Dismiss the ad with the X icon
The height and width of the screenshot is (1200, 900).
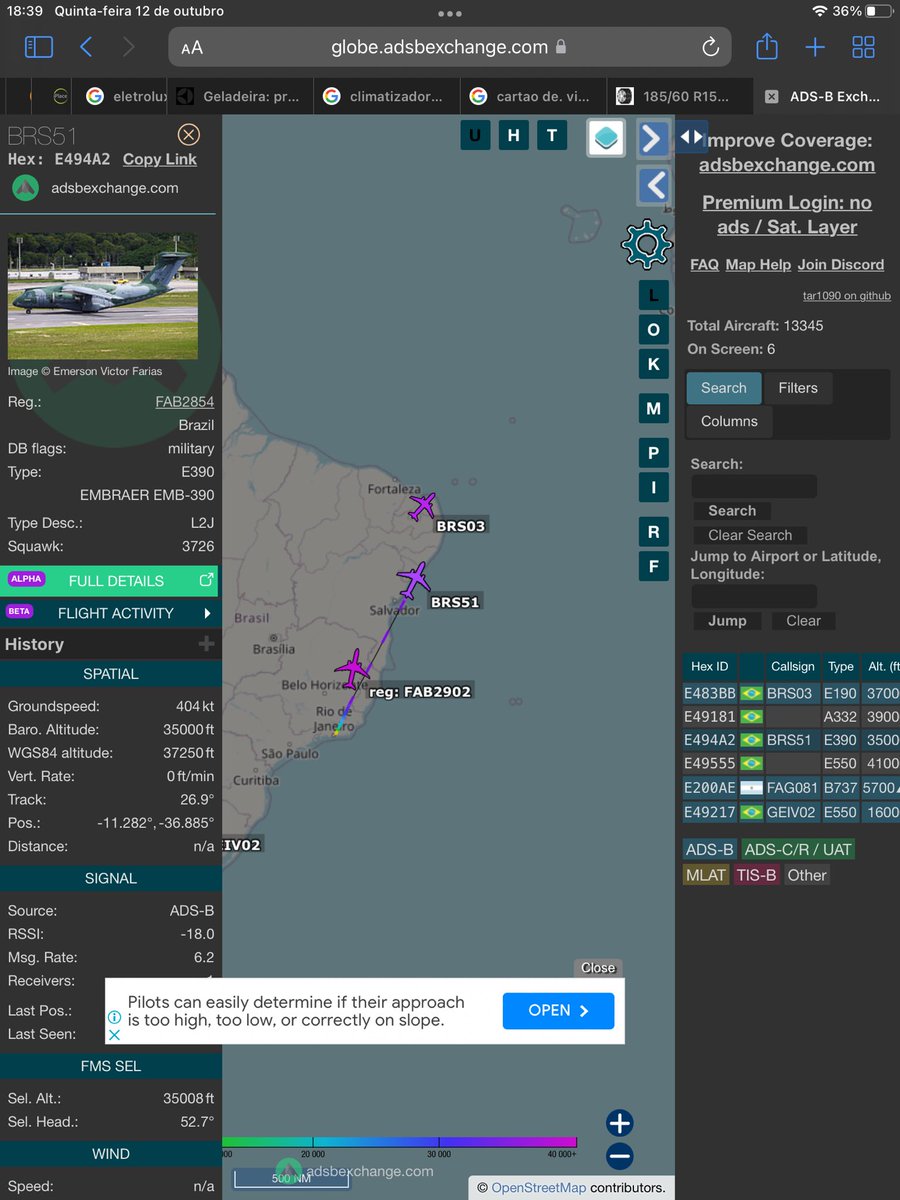[x=114, y=1035]
